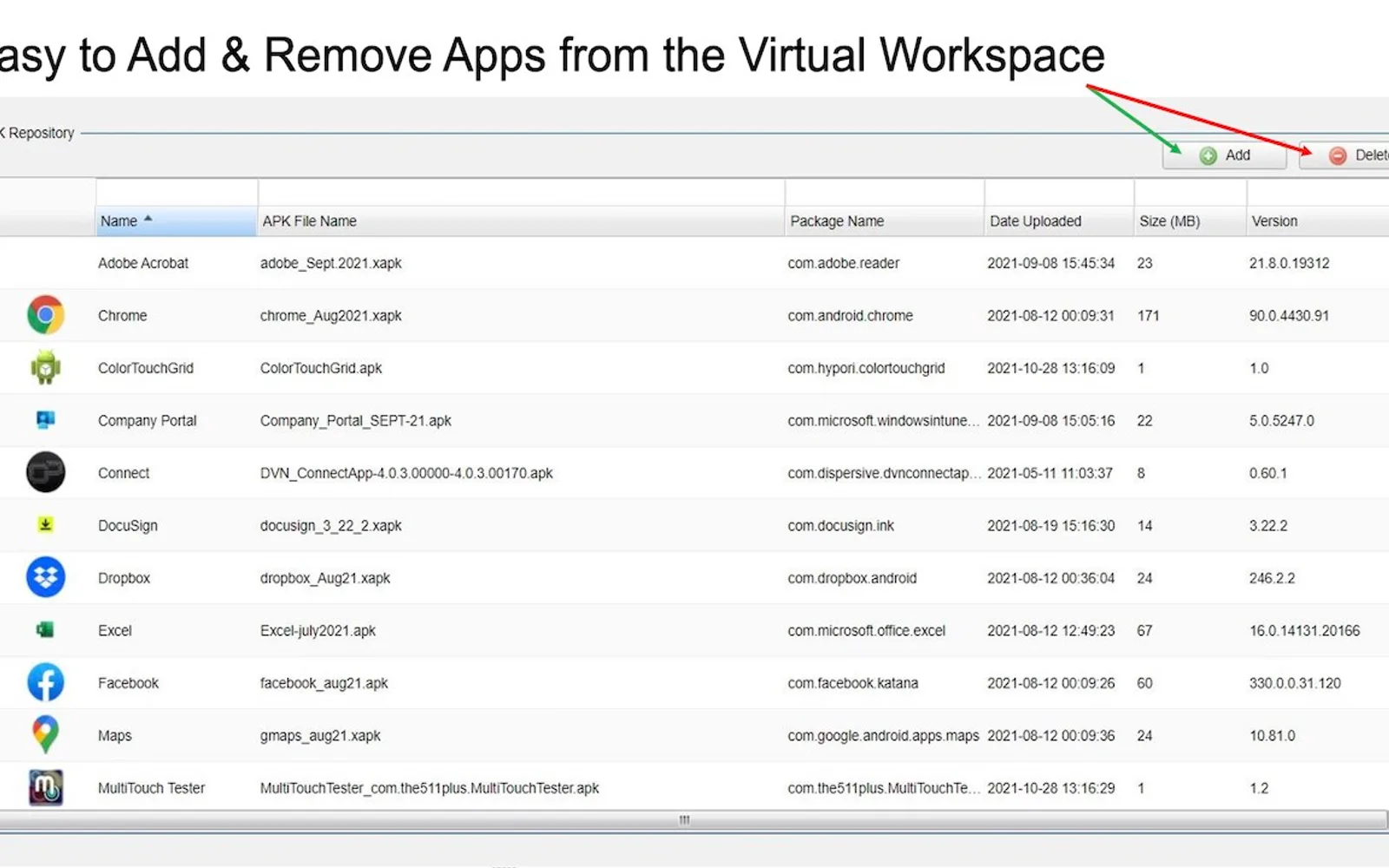The width and height of the screenshot is (1389, 868).
Task: Click the MultiTouch Tester app icon
Action: (x=45, y=787)
